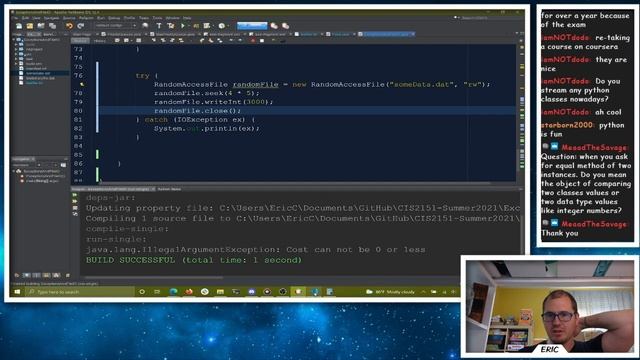Image resolution: width=640 pixels, height=360 pixels.
Task: Switch to the Source editor view
Action: pyautogui.click(x=80, y=41)
